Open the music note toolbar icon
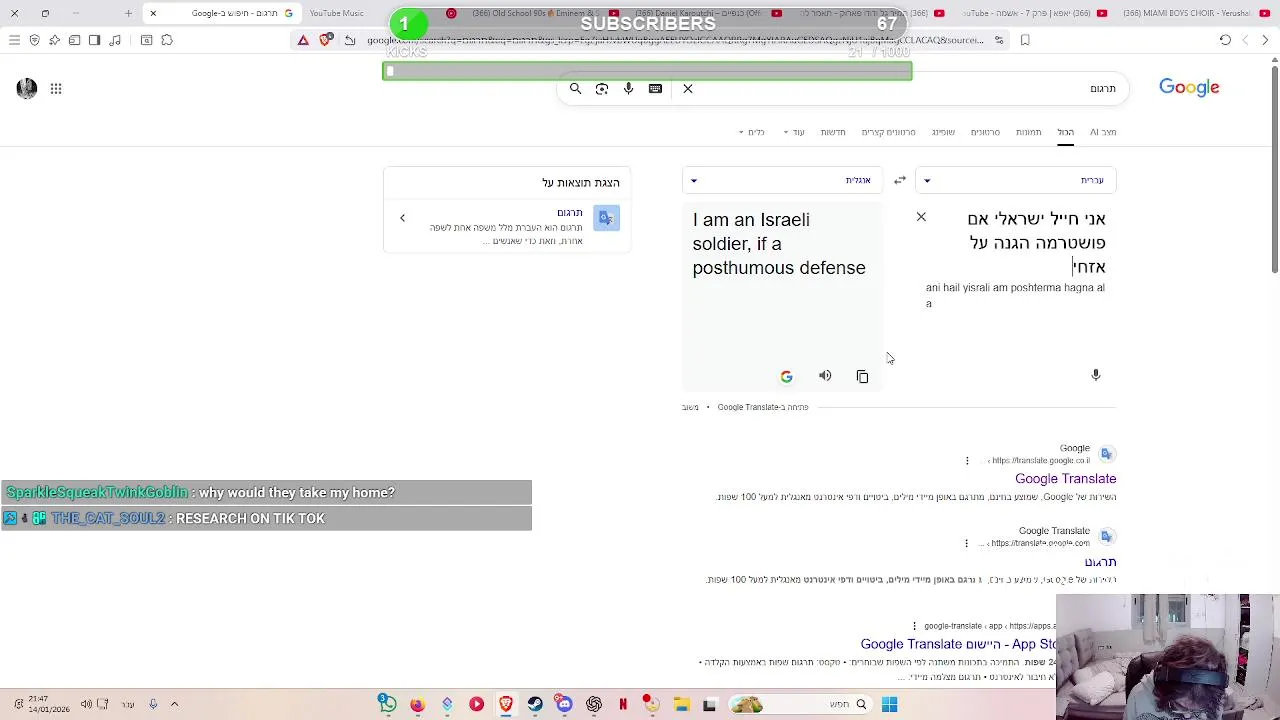Viewport: 1280px width, 720px height. (114, 40)
